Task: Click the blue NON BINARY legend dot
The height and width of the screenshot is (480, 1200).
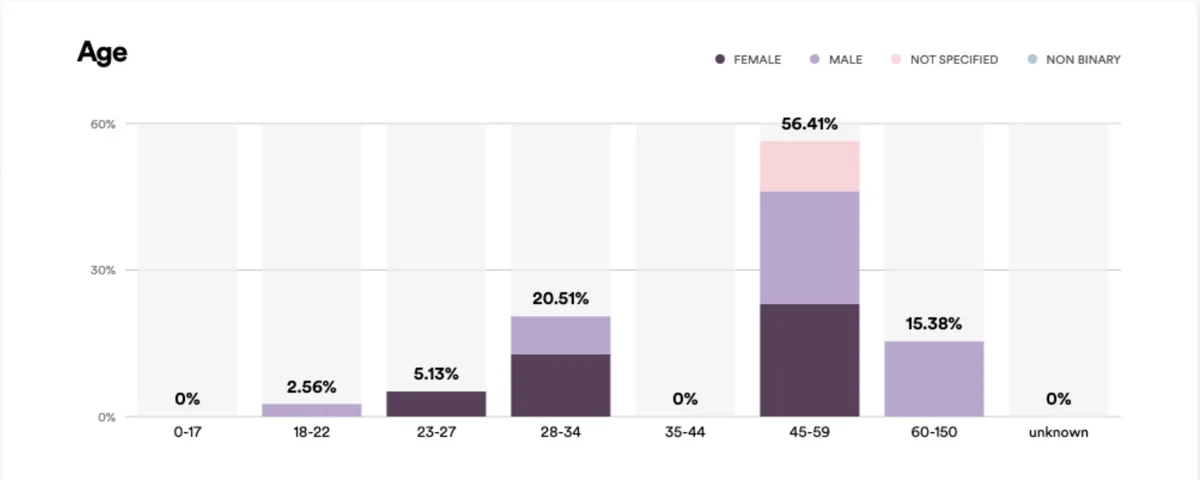Action: (x=1032, y=60)
